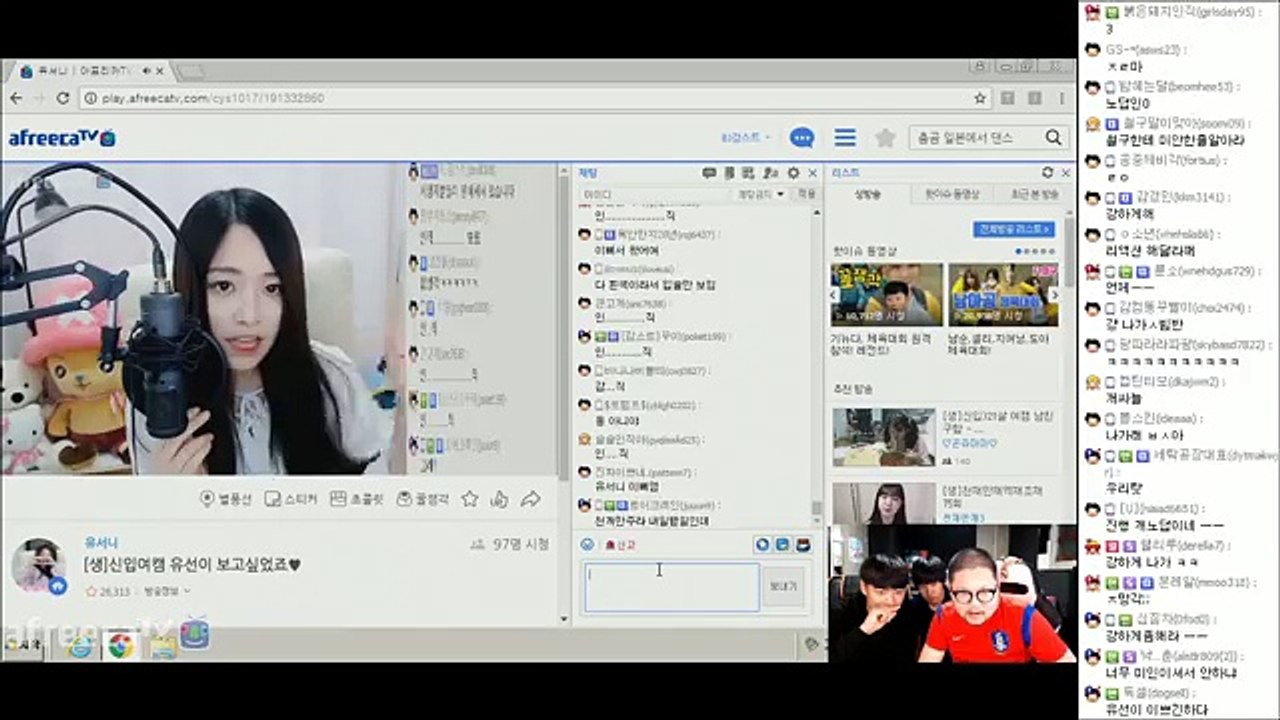Open first recommended broadcast thumbnail
1280x720 pixels.
click(x=884, y=437)
